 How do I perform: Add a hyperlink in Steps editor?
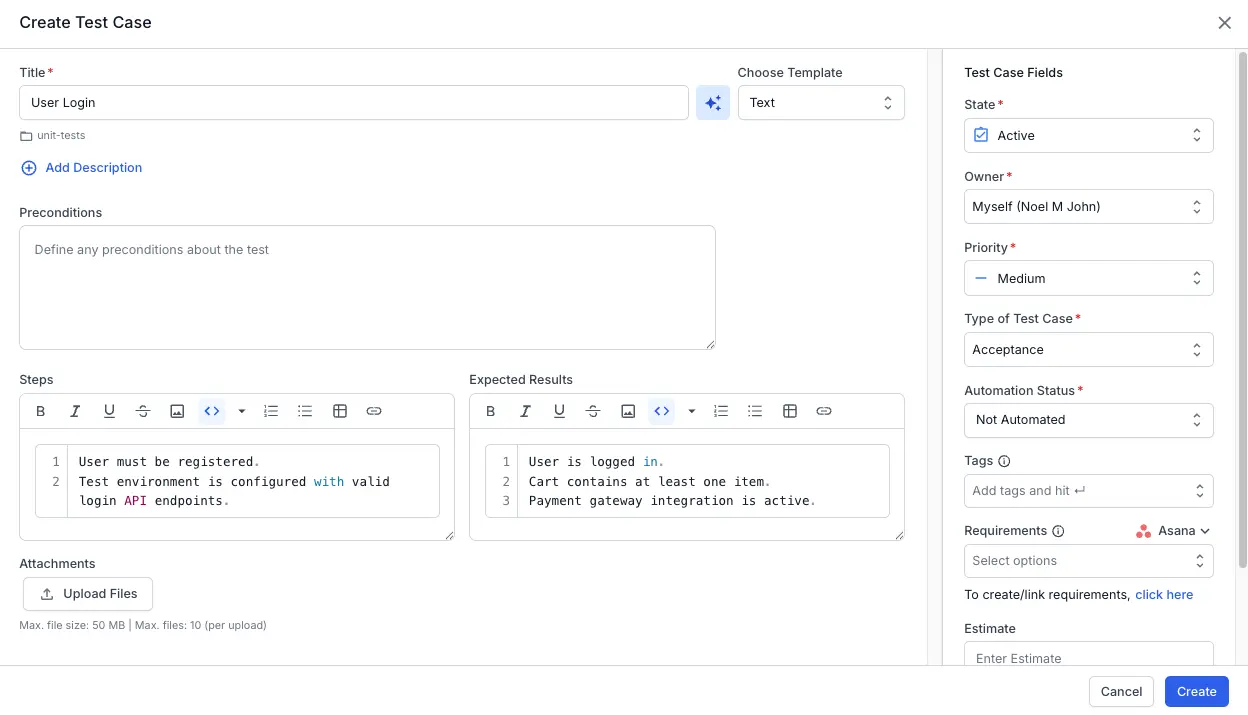click(374, 411)
